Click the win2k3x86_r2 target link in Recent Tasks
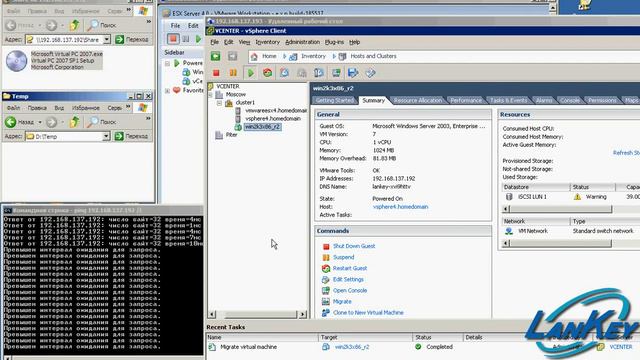The width and height of the screenshot is (640, 360). (352, 347)
